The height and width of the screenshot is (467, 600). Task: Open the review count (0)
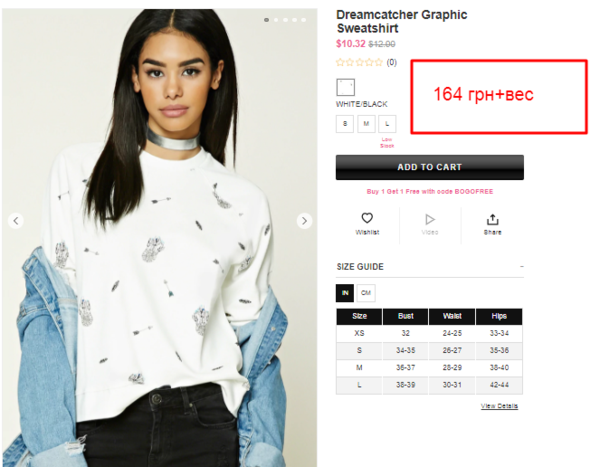point(391,62)
